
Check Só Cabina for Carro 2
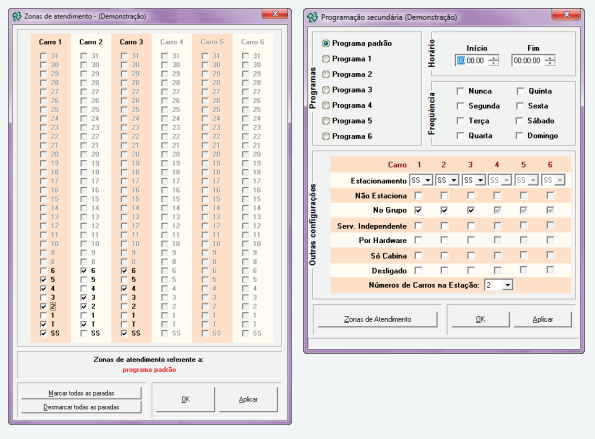[444, 256]
